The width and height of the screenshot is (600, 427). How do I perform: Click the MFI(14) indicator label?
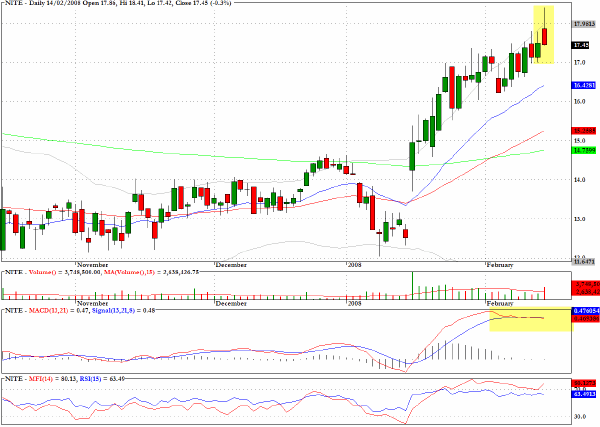[41, 379]
